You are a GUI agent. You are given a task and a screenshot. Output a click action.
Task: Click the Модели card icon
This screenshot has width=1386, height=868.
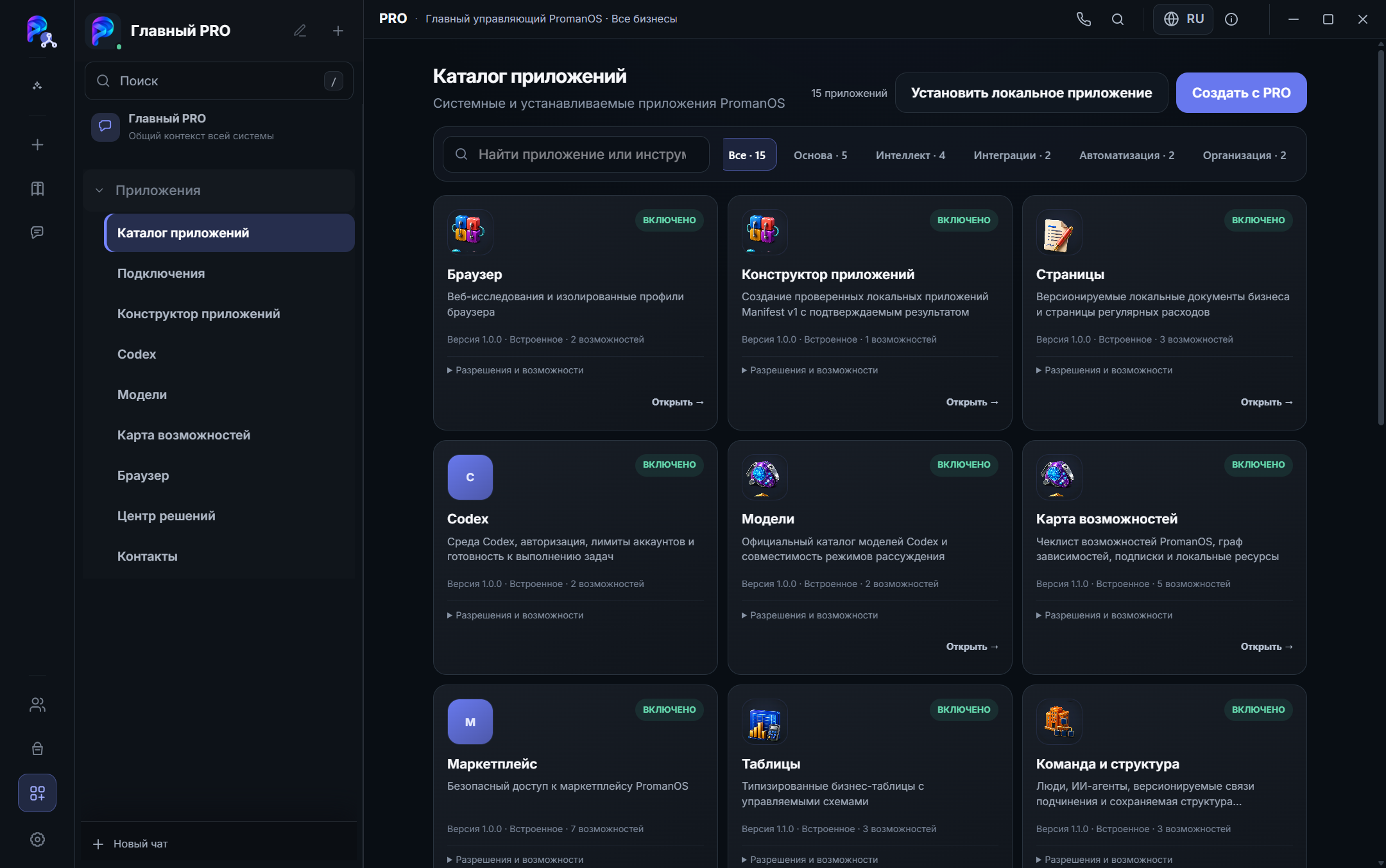click(764, 477)
